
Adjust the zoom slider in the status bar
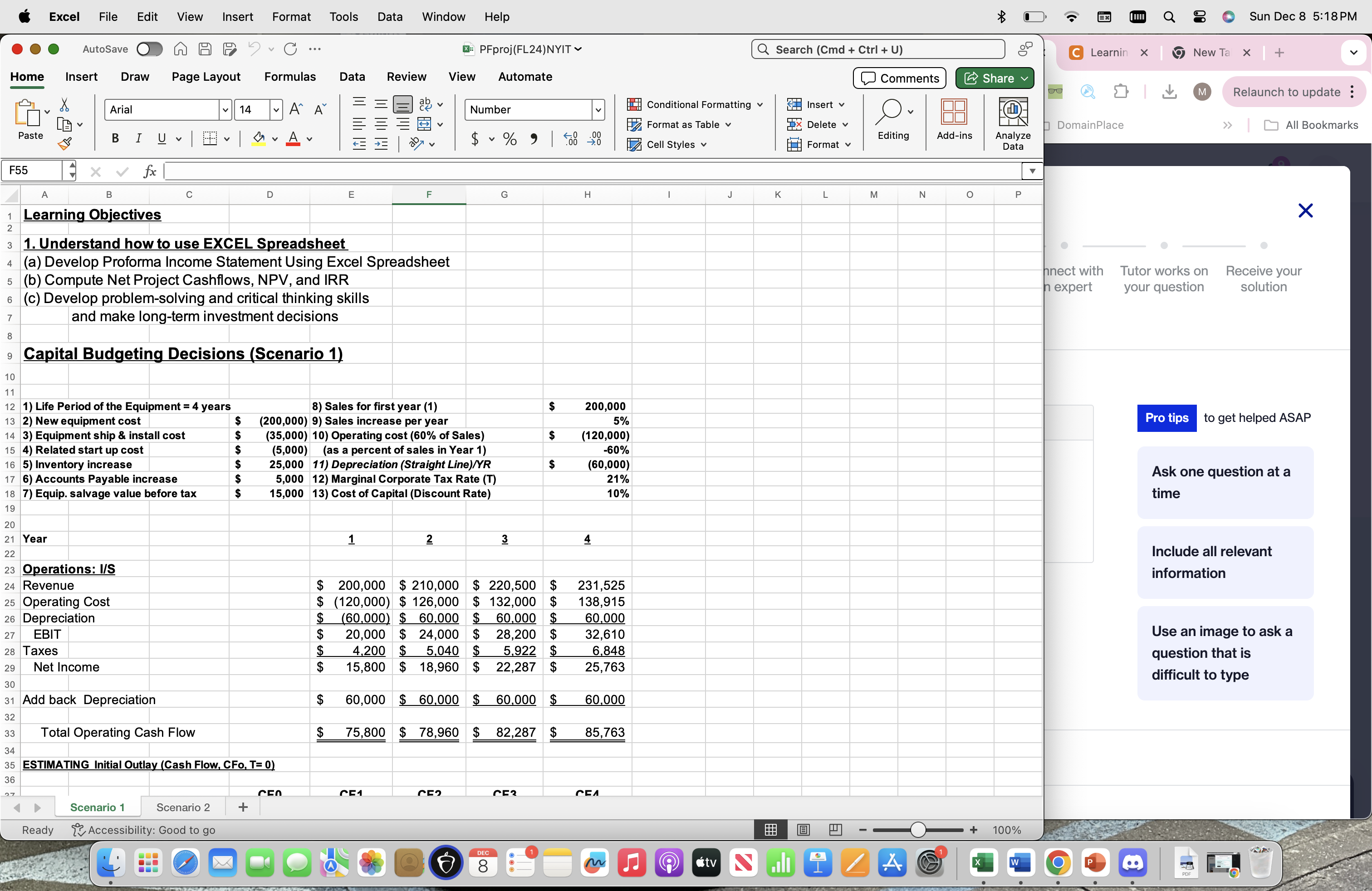point(918,830)
